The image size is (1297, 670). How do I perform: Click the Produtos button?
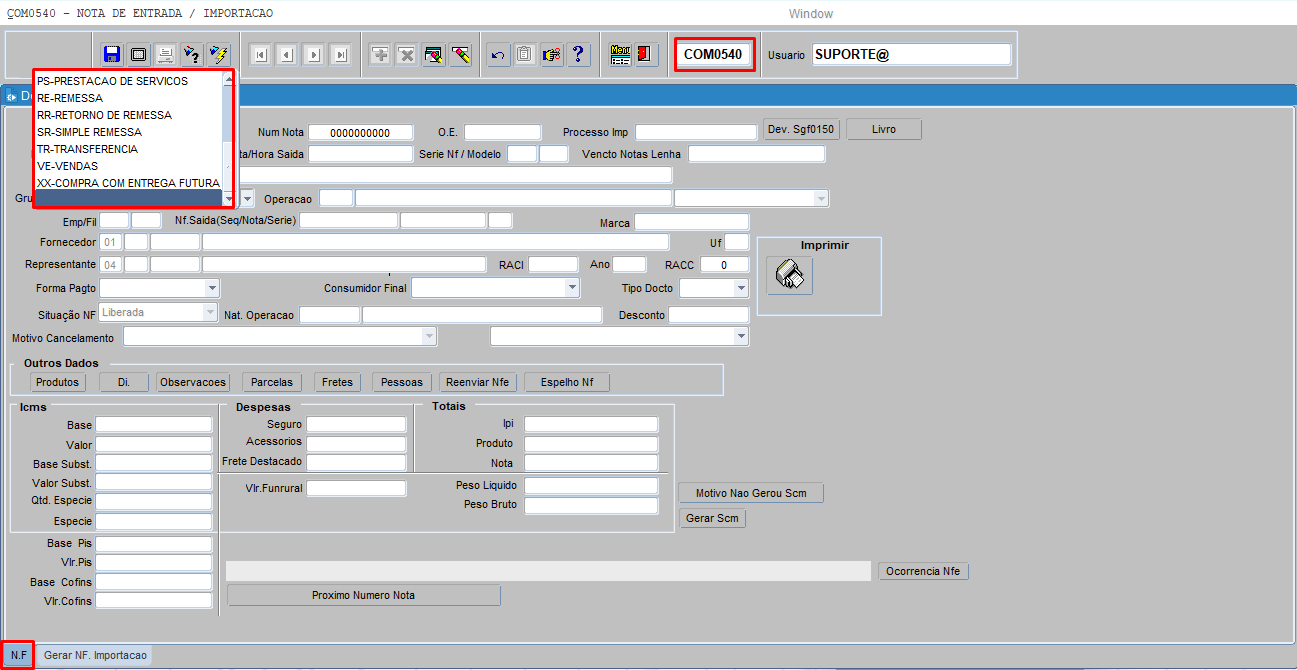(x=58, y=382)
